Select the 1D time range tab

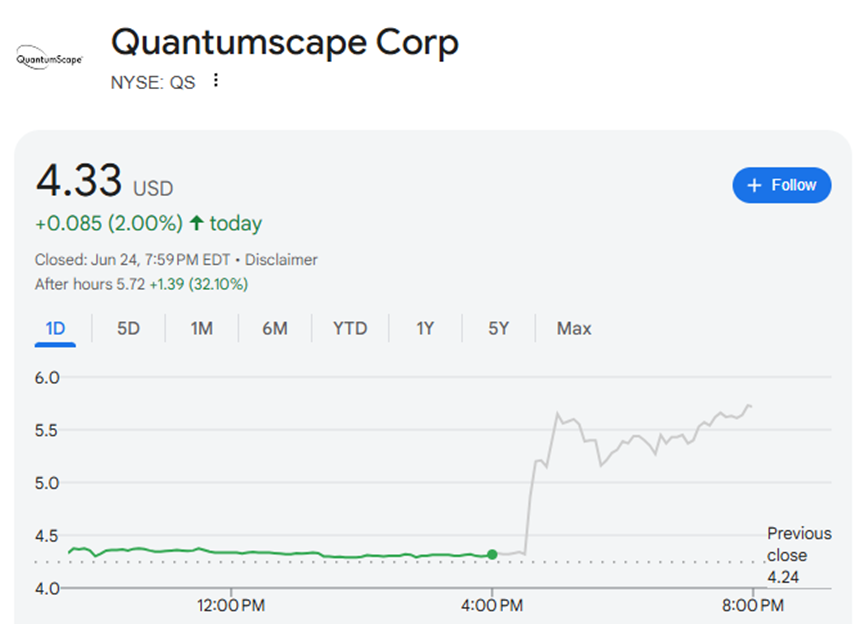[55, 328]
